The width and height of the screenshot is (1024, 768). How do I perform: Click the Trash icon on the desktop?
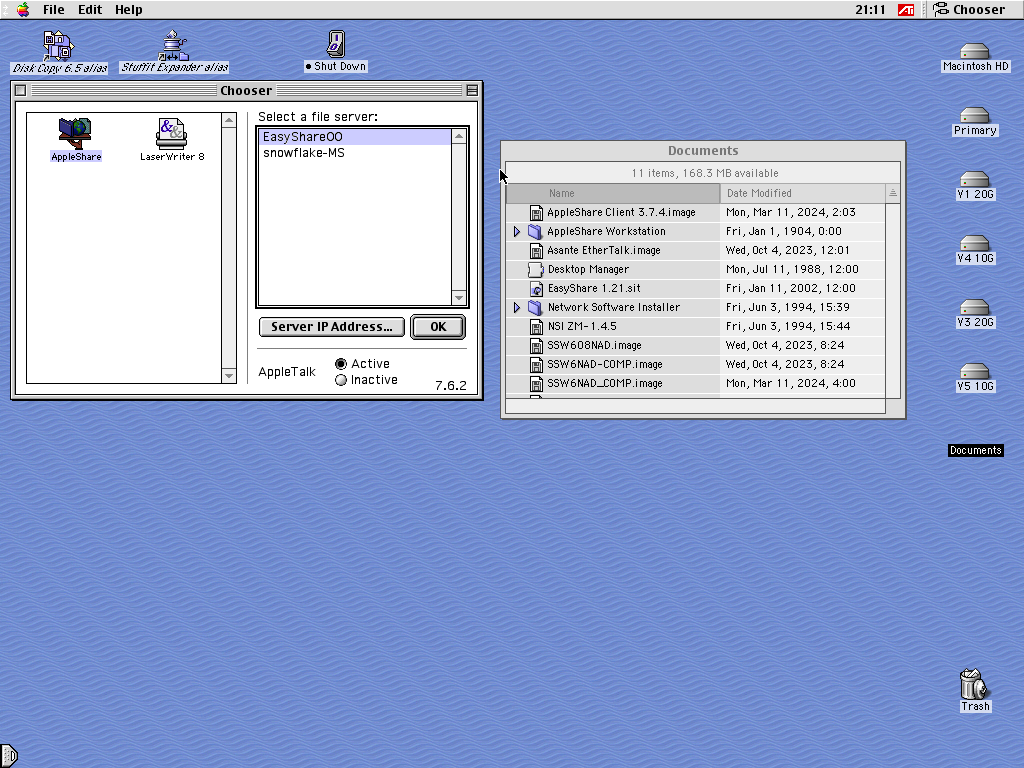click(974, 684)
